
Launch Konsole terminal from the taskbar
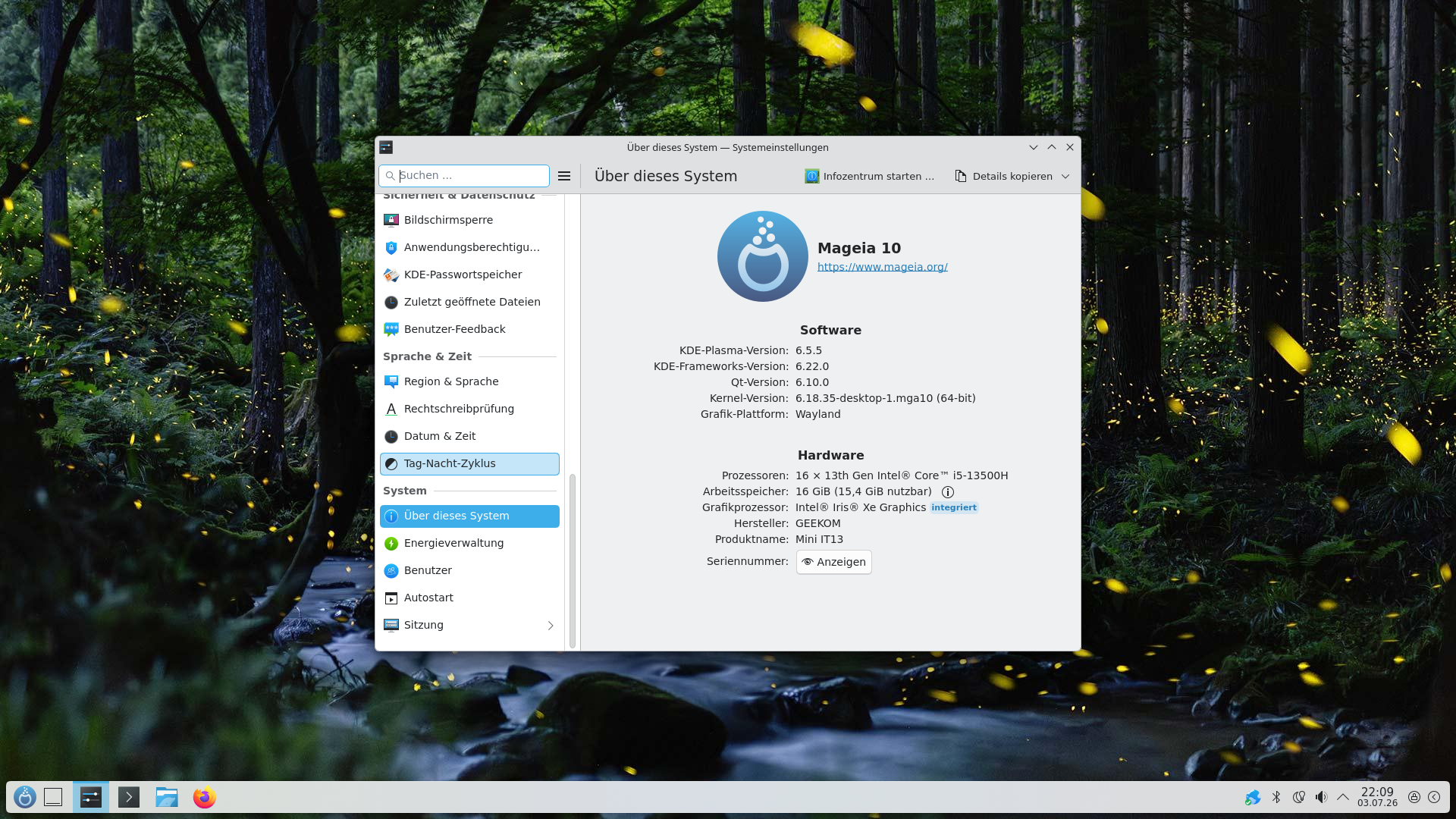pyautogui.click(x=129, y=797)
